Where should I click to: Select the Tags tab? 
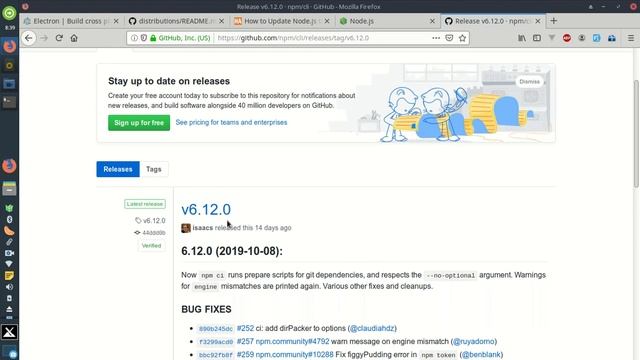tap(154, 169)
